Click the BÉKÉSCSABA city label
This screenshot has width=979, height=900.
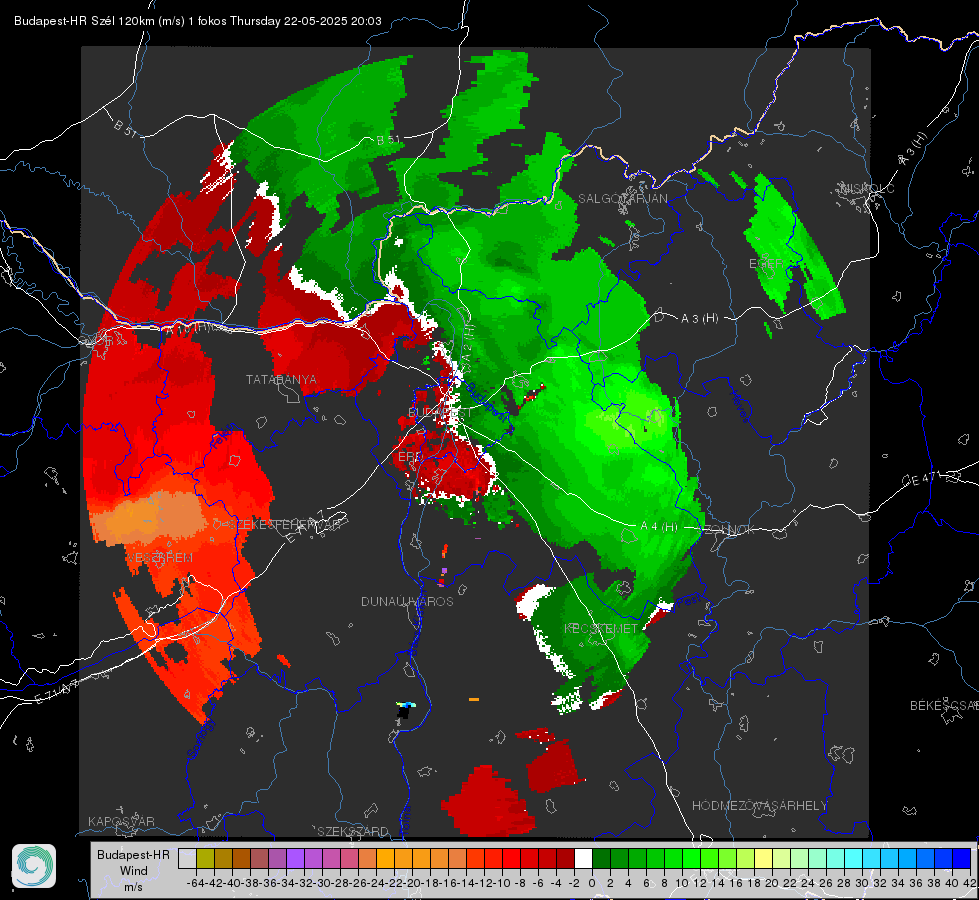[944, 705]
